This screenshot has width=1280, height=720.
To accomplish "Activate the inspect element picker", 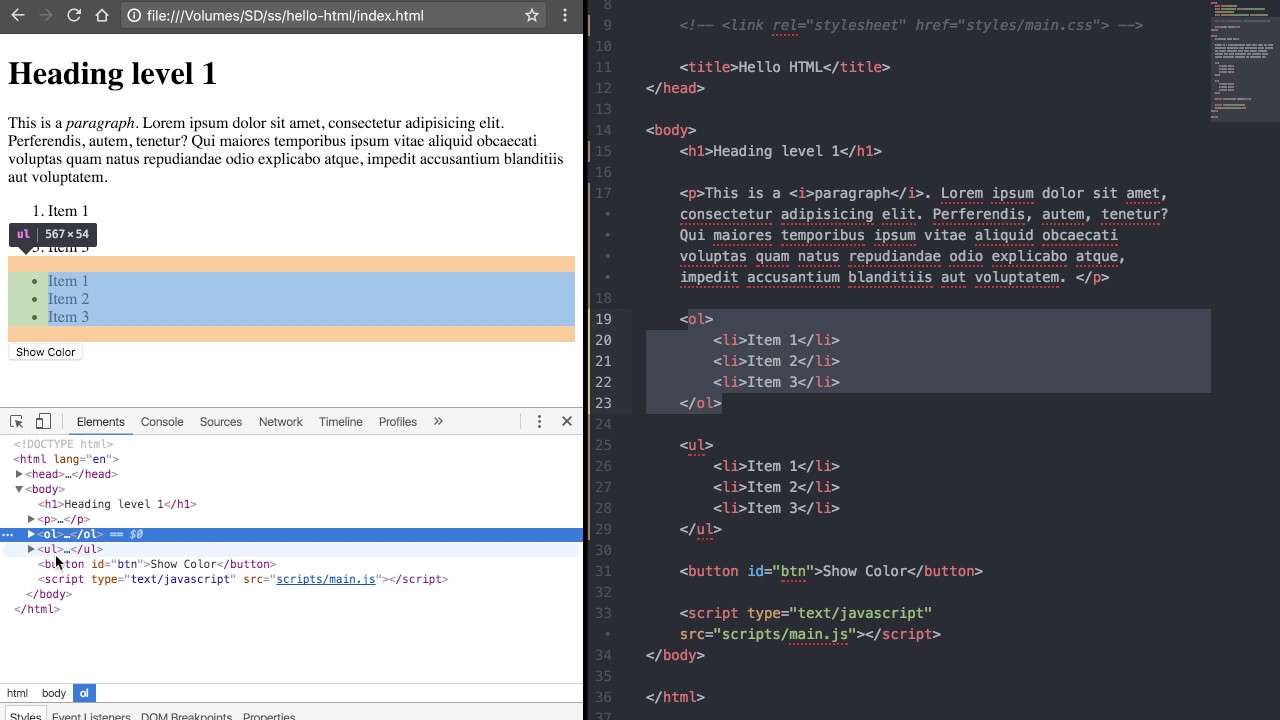I will click(x=17, y=422).
